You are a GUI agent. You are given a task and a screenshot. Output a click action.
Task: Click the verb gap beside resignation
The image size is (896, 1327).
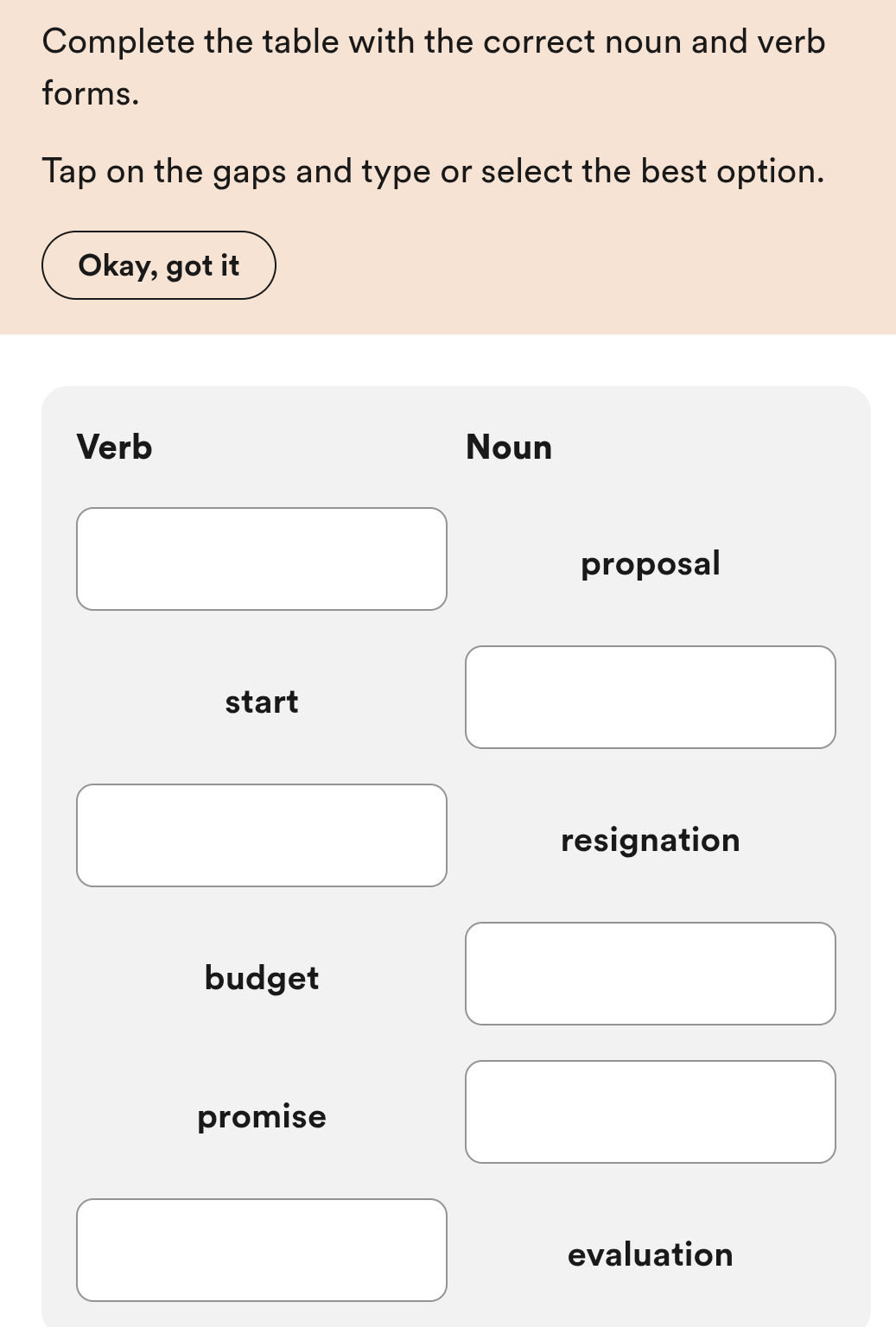tap(262, 835)
